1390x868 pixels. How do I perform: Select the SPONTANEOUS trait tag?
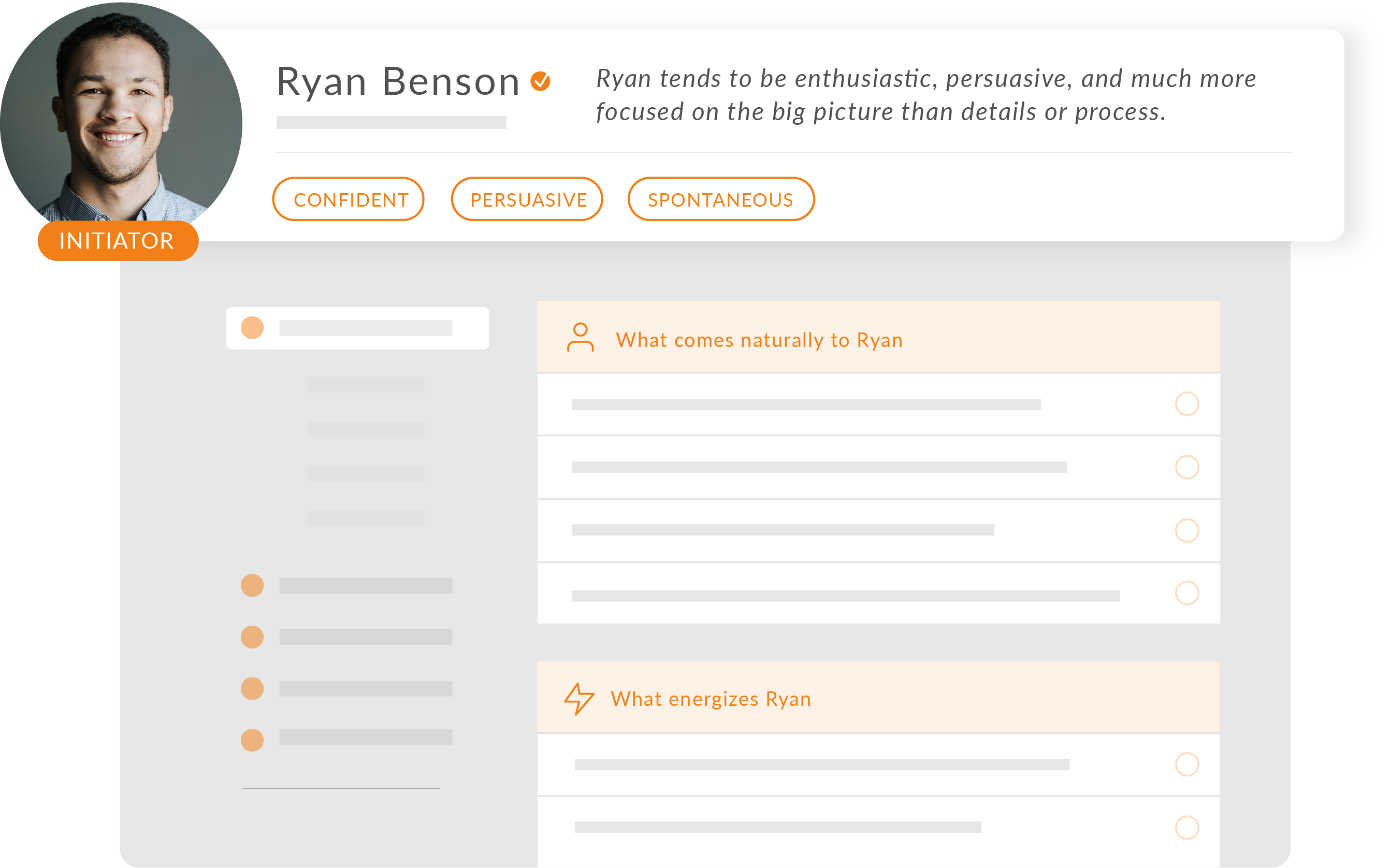[721, 199]
